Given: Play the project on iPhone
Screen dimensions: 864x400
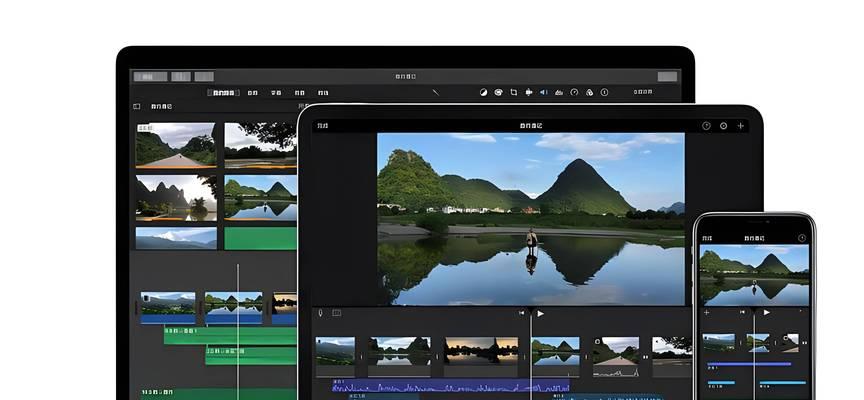Looking at the screenshot, I should pos(766,312).
